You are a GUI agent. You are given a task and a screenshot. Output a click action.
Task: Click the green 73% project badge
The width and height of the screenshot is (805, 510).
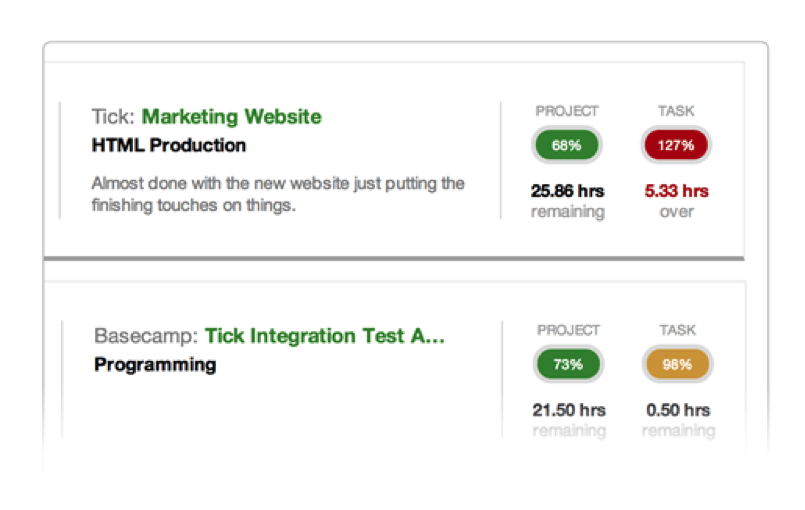pyautogui.click(x=568, y=365)
